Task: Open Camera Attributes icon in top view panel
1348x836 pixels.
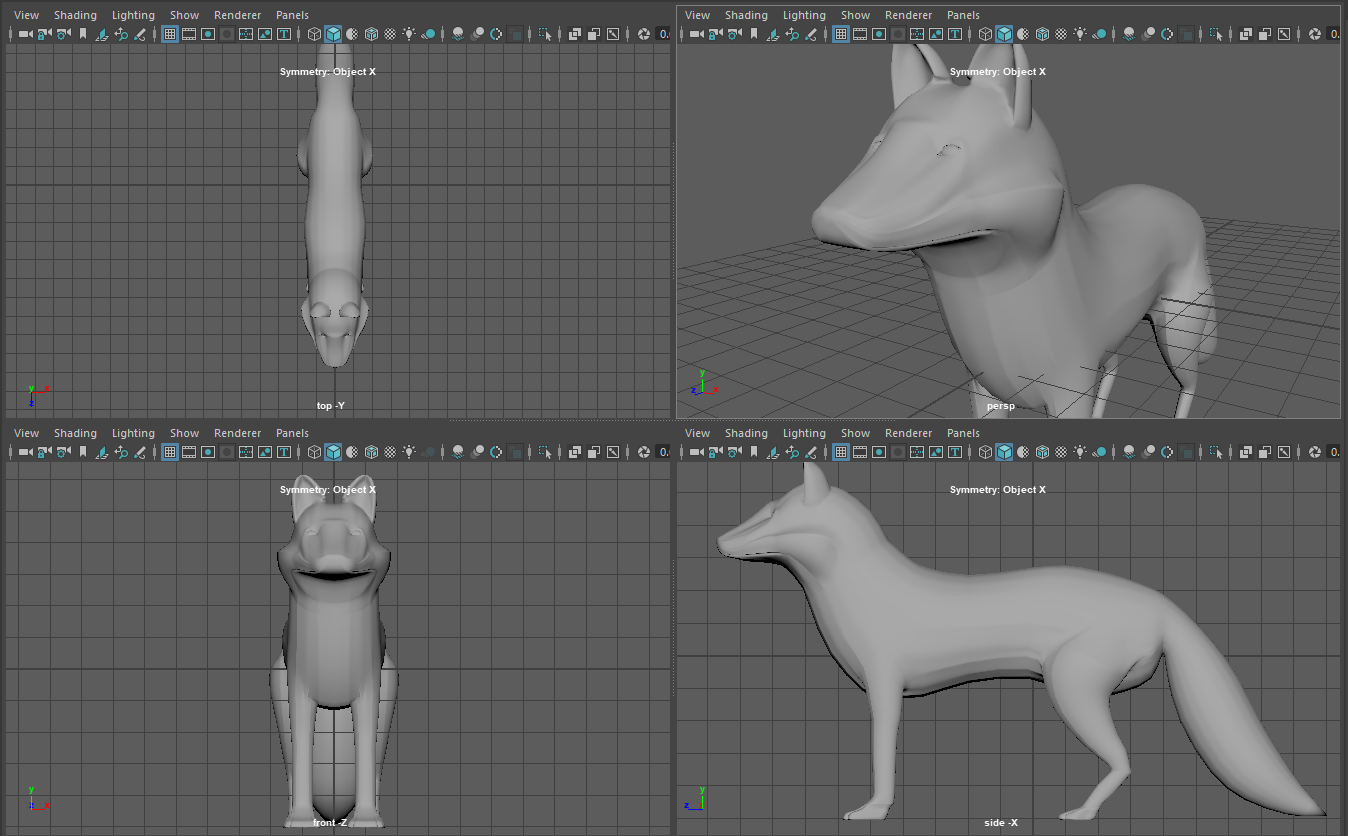Action: click(x=63, y=34)
